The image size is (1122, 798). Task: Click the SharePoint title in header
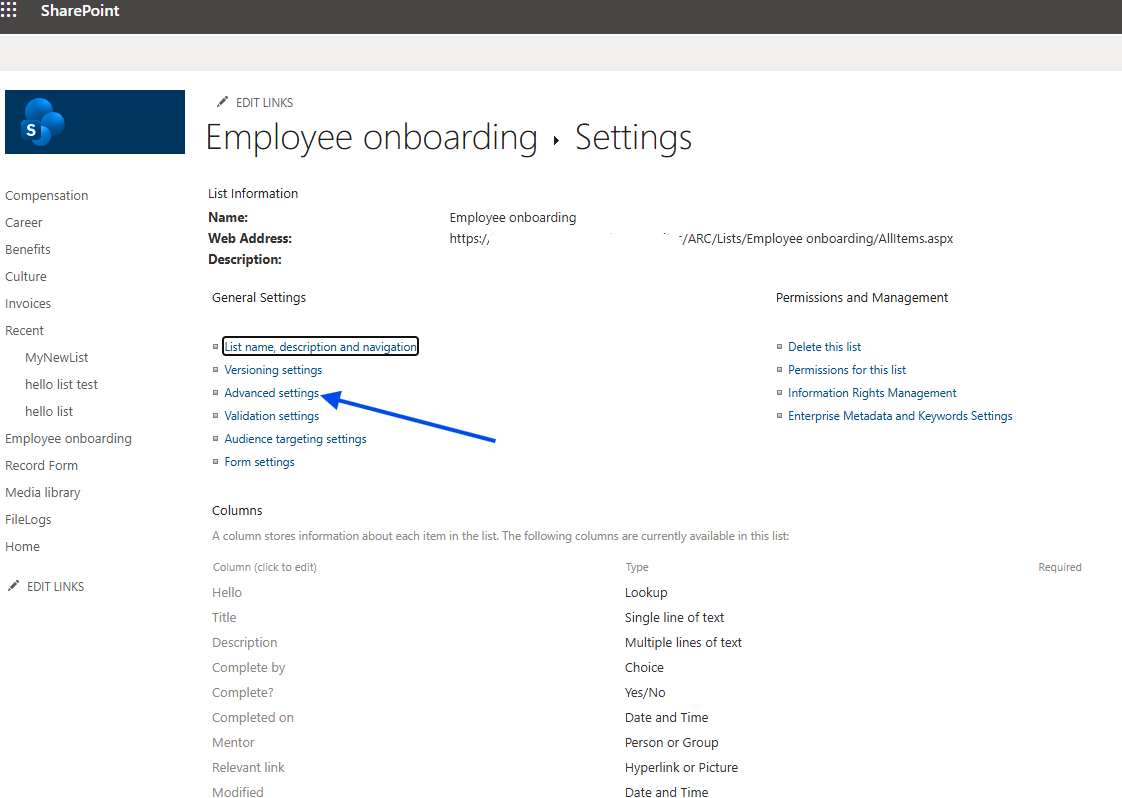tap(80, 11)
